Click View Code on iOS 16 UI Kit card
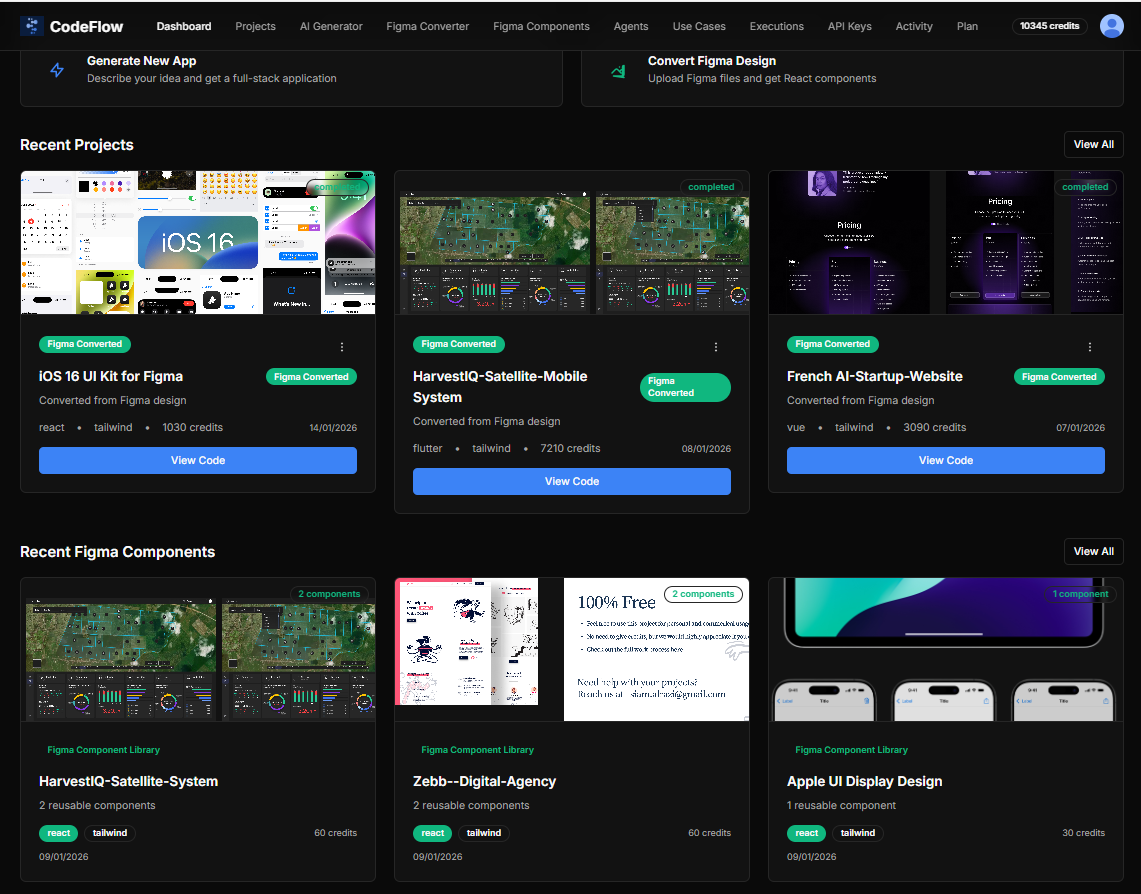The height and width of the screenshot is (894, 1141). (198, 460)
